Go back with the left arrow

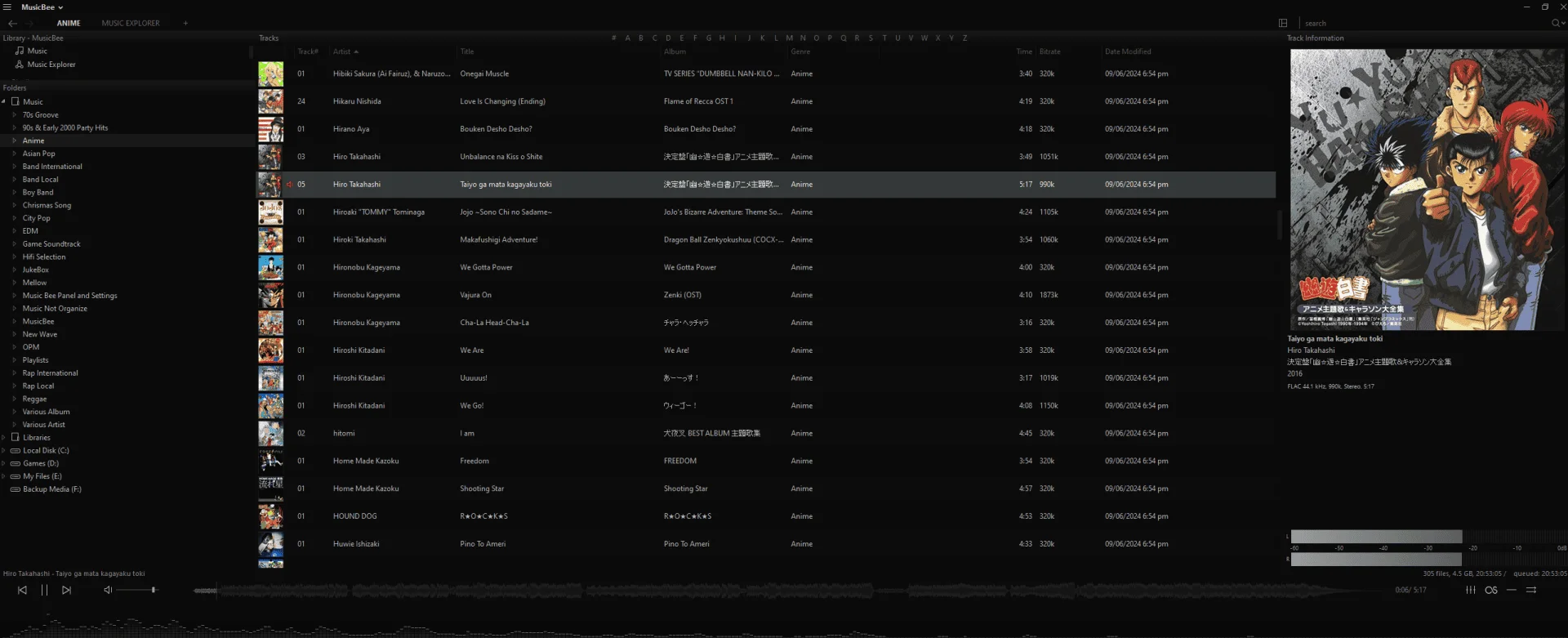coord(12,23)
